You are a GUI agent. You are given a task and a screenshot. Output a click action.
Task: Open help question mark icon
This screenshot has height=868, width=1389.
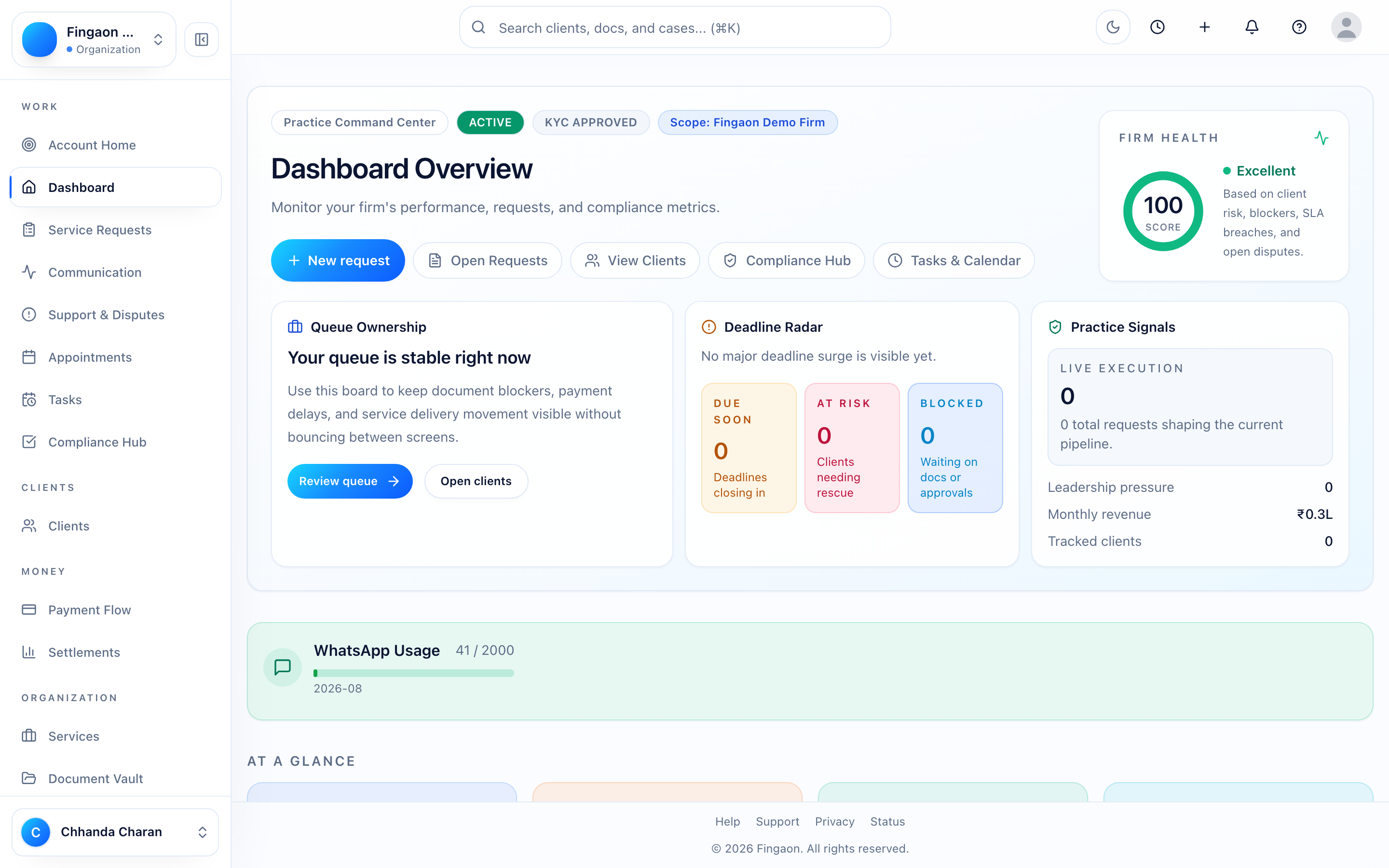pyautogui.click(x=1299, y=27)
